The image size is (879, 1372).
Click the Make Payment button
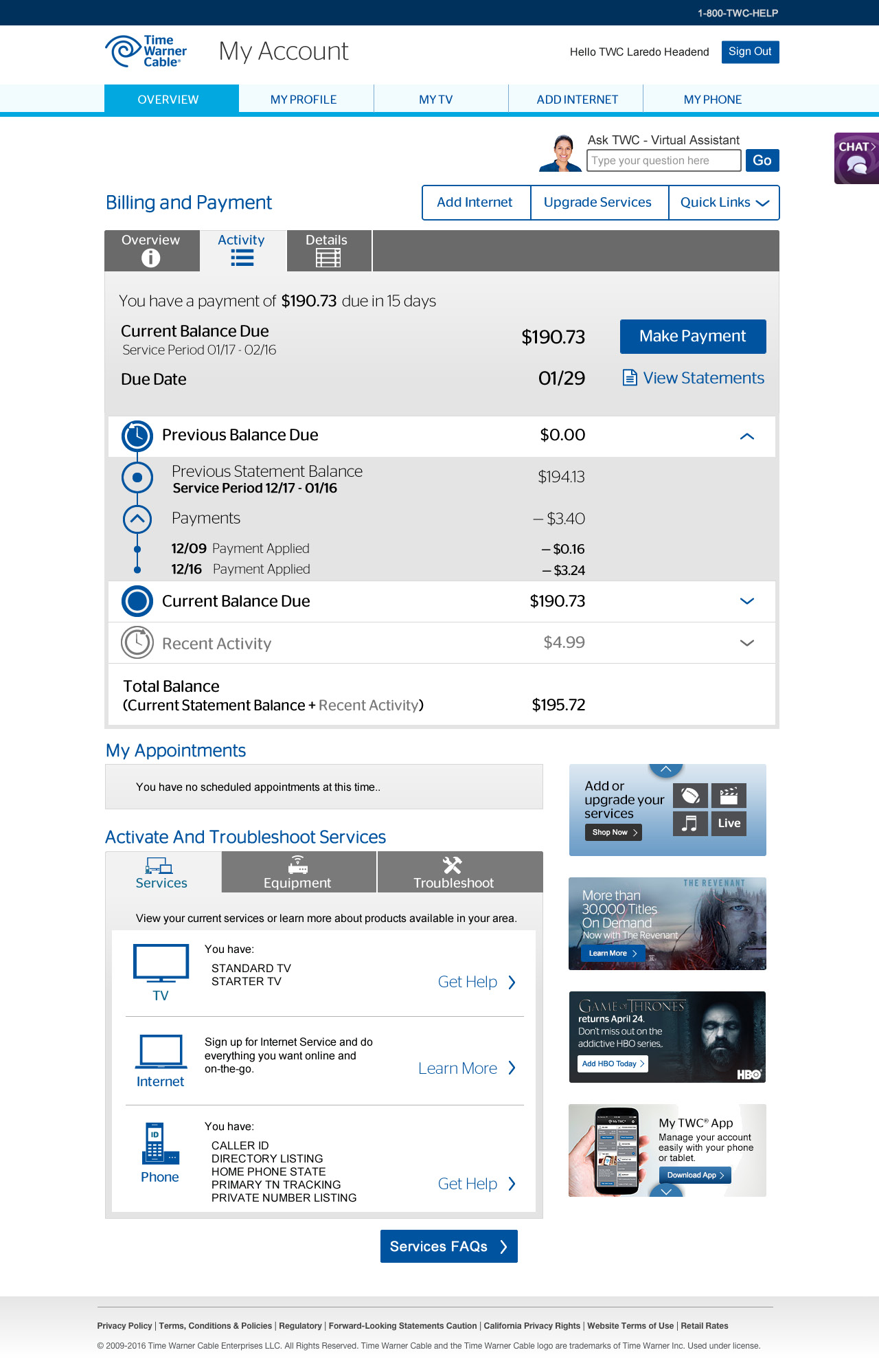(x=693, y=337)
